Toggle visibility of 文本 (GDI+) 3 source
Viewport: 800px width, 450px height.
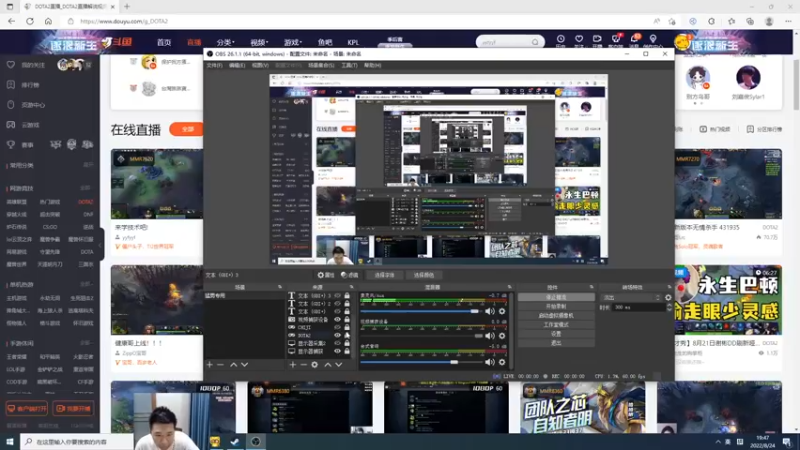337,295
